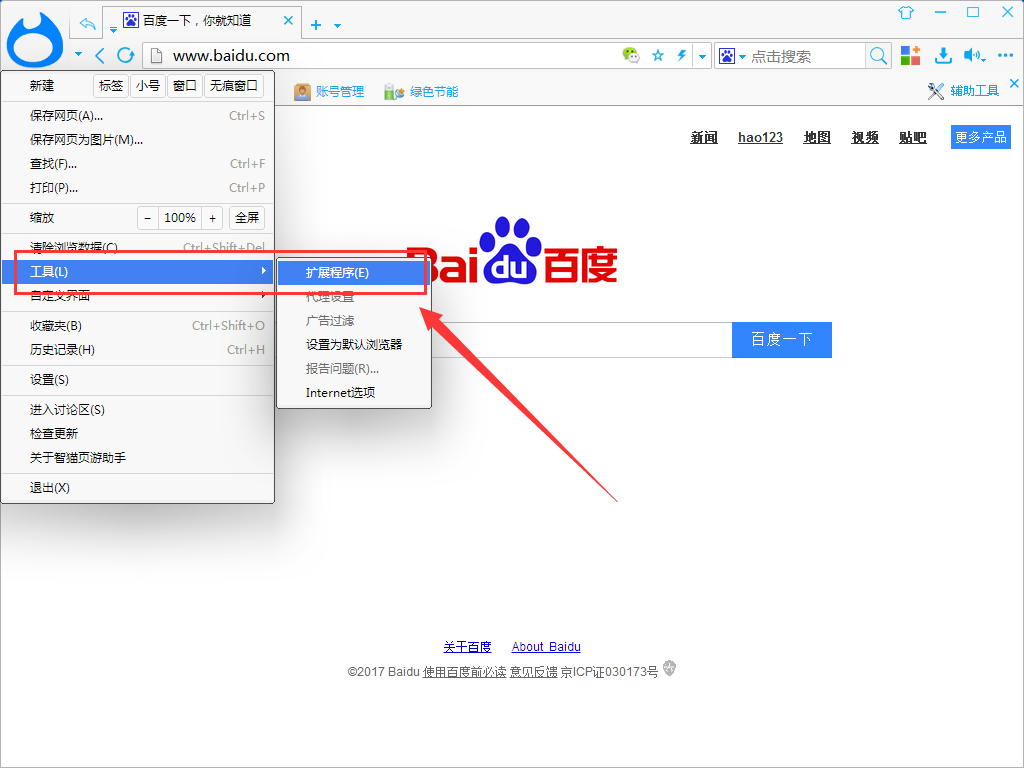Click the 点击搜索 search input field

pyautogui.click(x=790, y=57)
